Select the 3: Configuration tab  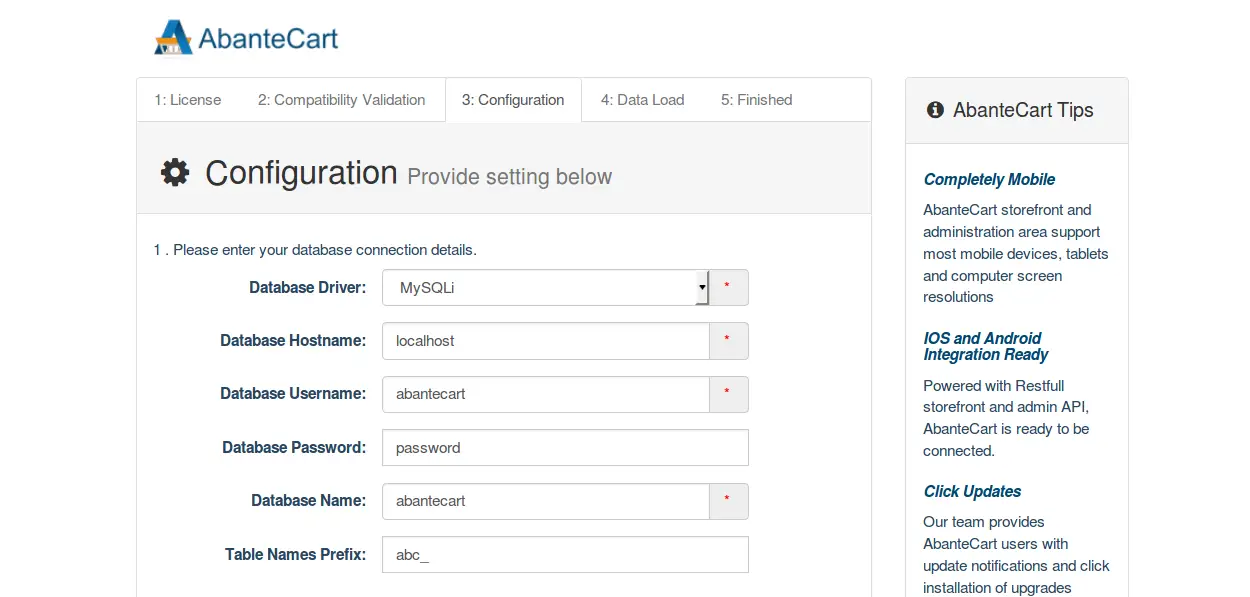pos(513,100)
